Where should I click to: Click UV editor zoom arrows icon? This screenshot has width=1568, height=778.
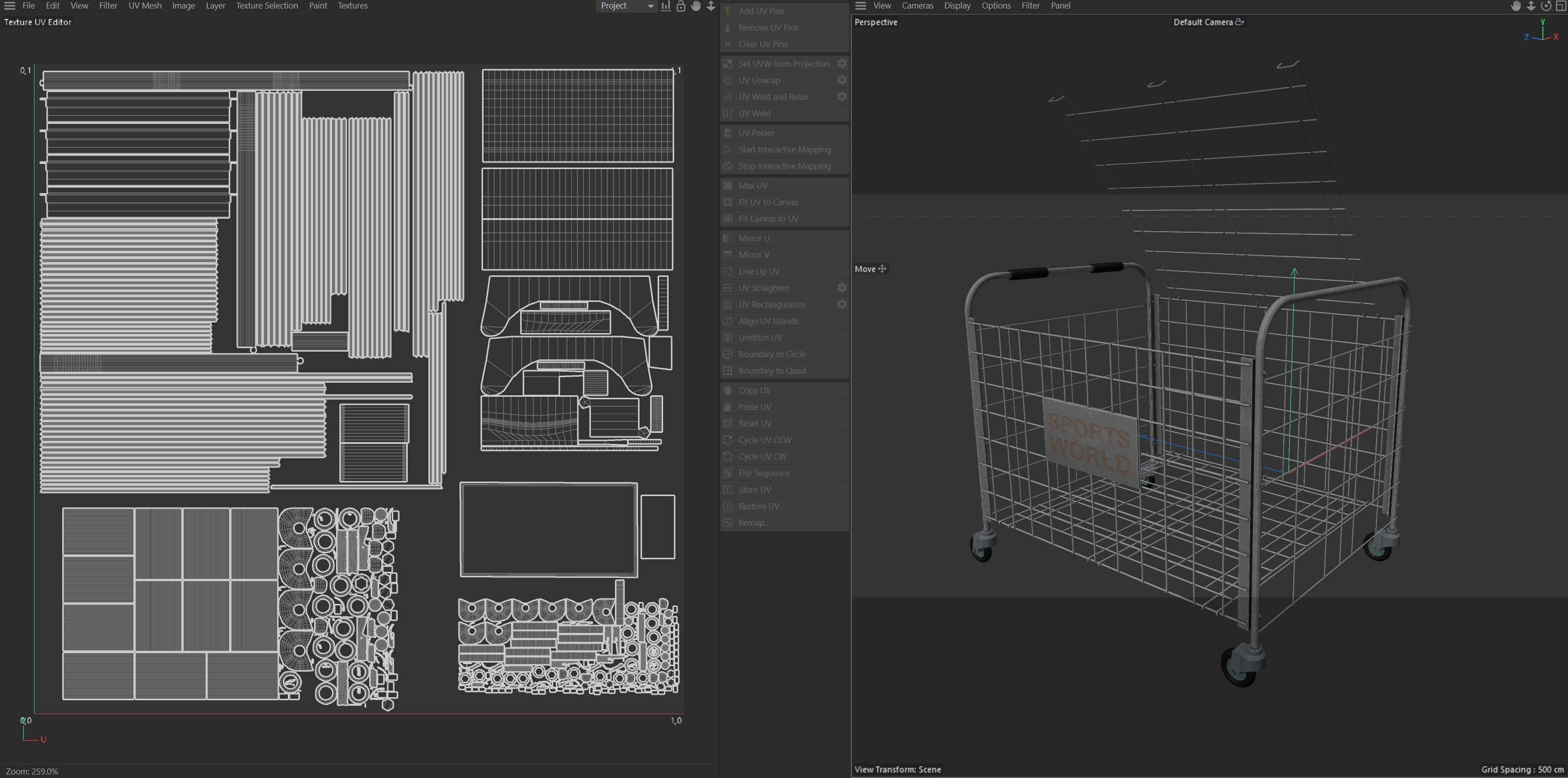710,6
